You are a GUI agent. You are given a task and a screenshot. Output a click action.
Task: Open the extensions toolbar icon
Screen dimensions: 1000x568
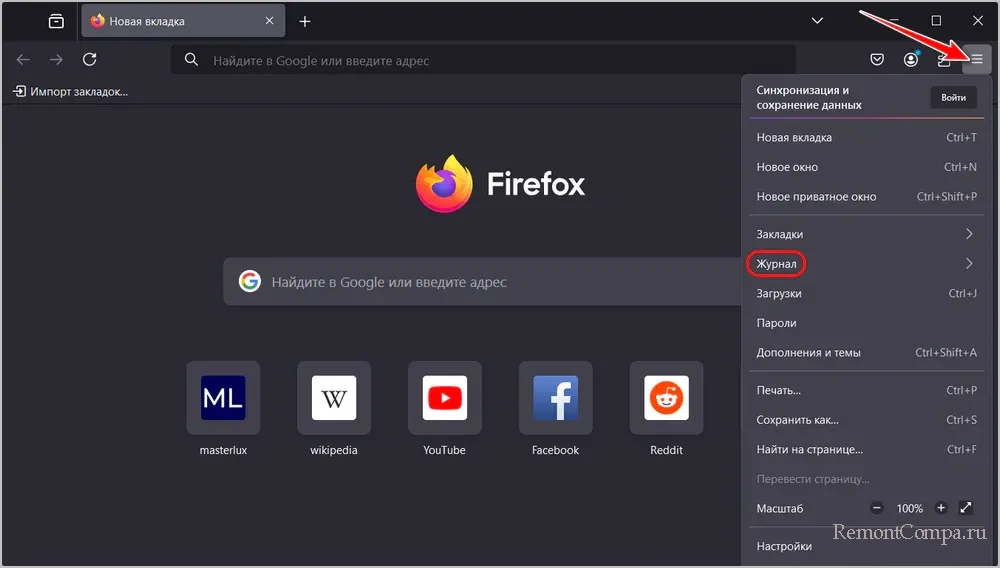point(944,60)
